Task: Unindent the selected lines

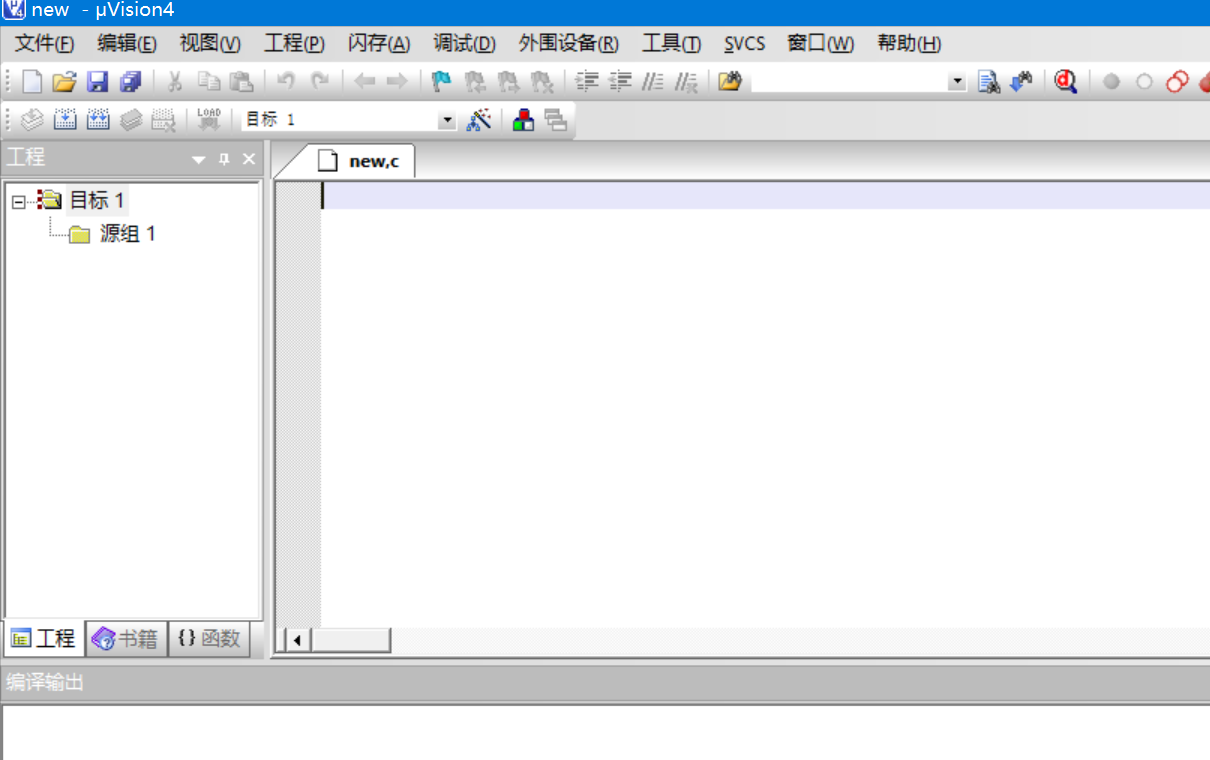Action: click(x=620, y=82)
